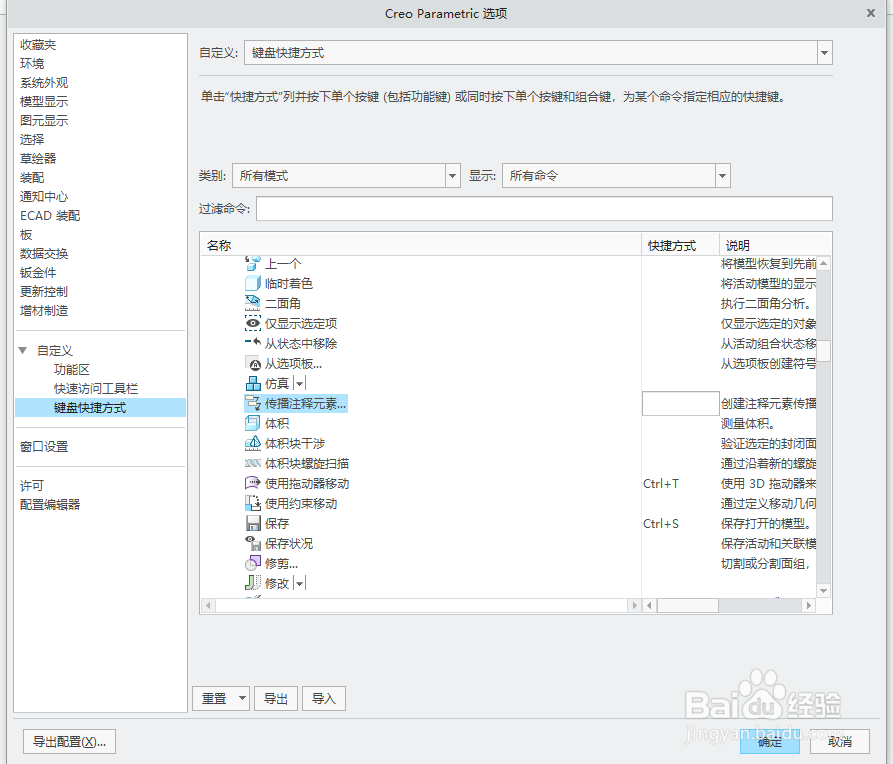
Task: Close the Creo Parametric 选项 dialog
Action: (871, 13)
